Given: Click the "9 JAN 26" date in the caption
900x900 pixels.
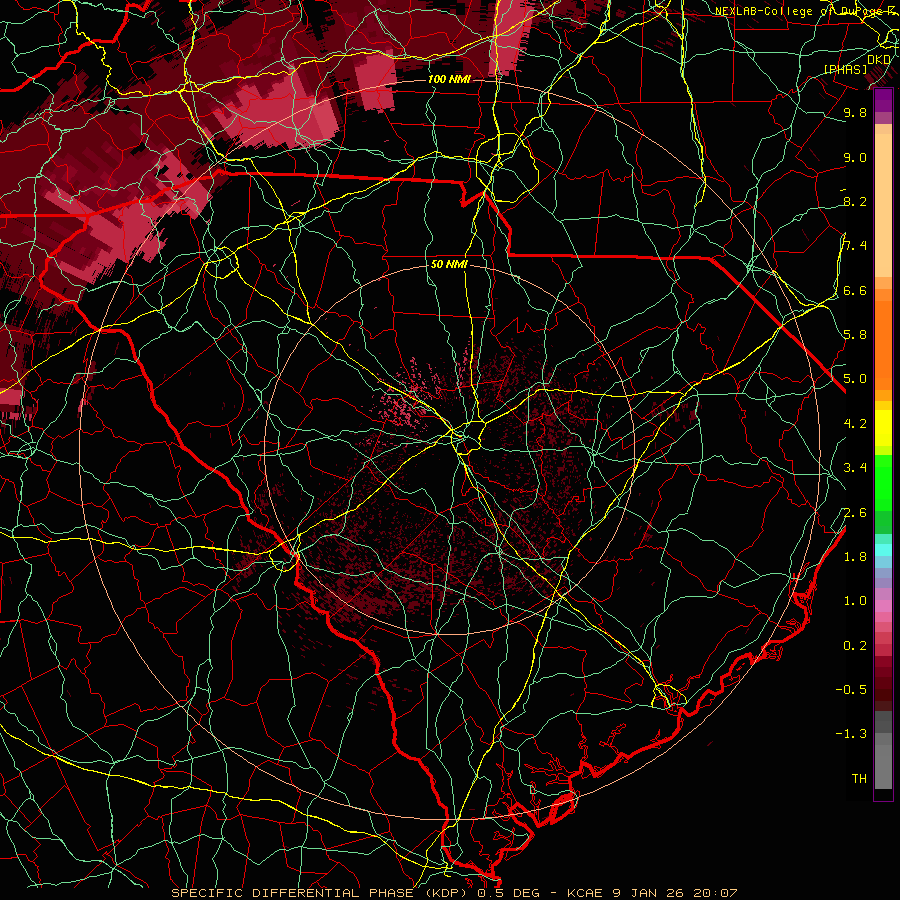Looking at the screenshot, I should (648, 893).
